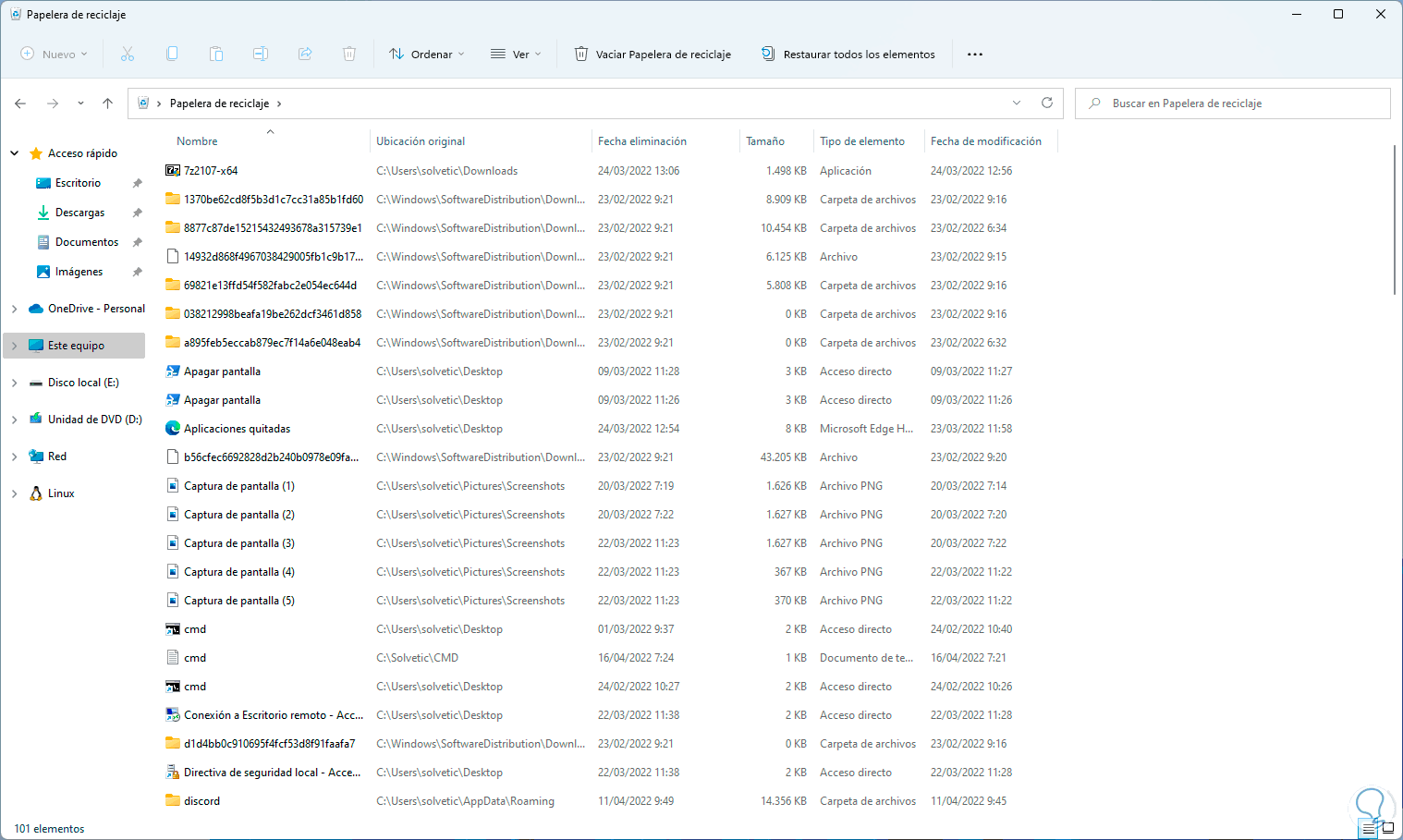Open the Ordenar dropdown menu
The height and width of the screenshot is (840, 1403).
[427, 55]
